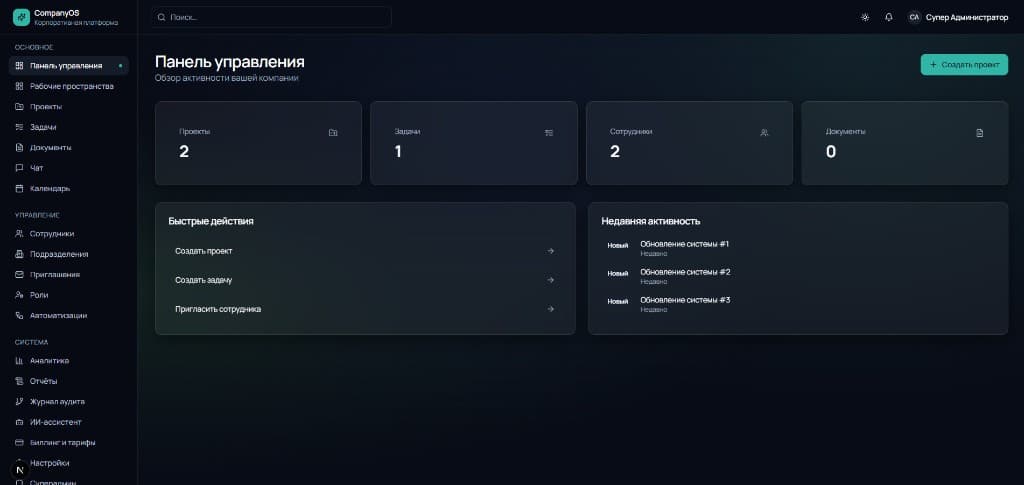Click the Документы card file icon
The height and width of the screenshot is (485, 1024).
pos(980,133)
